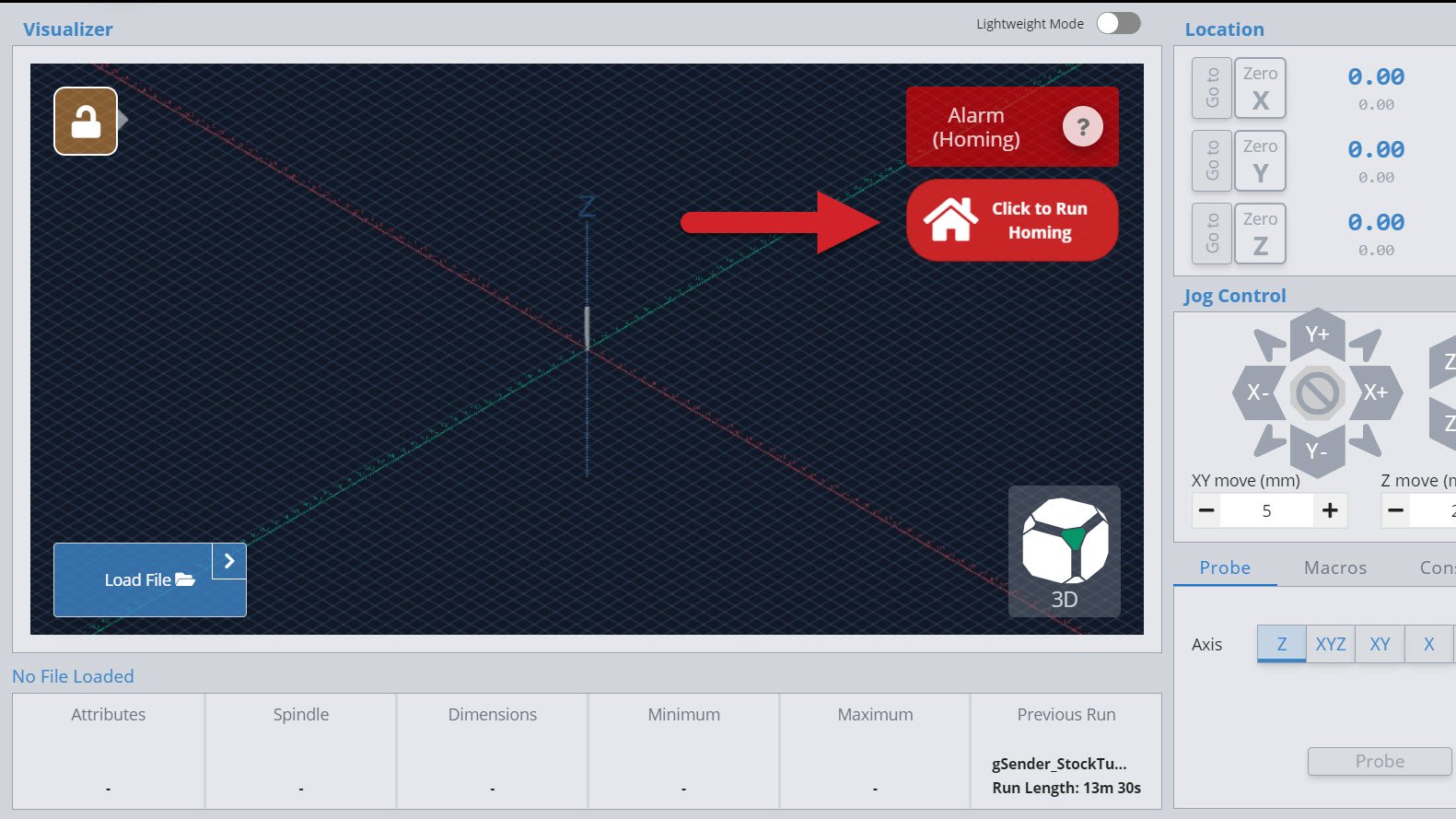1456x819 pixels.
Task: Jog the machine using X+ arrow
Action: pyautogui.click(x=1376, y=392)
